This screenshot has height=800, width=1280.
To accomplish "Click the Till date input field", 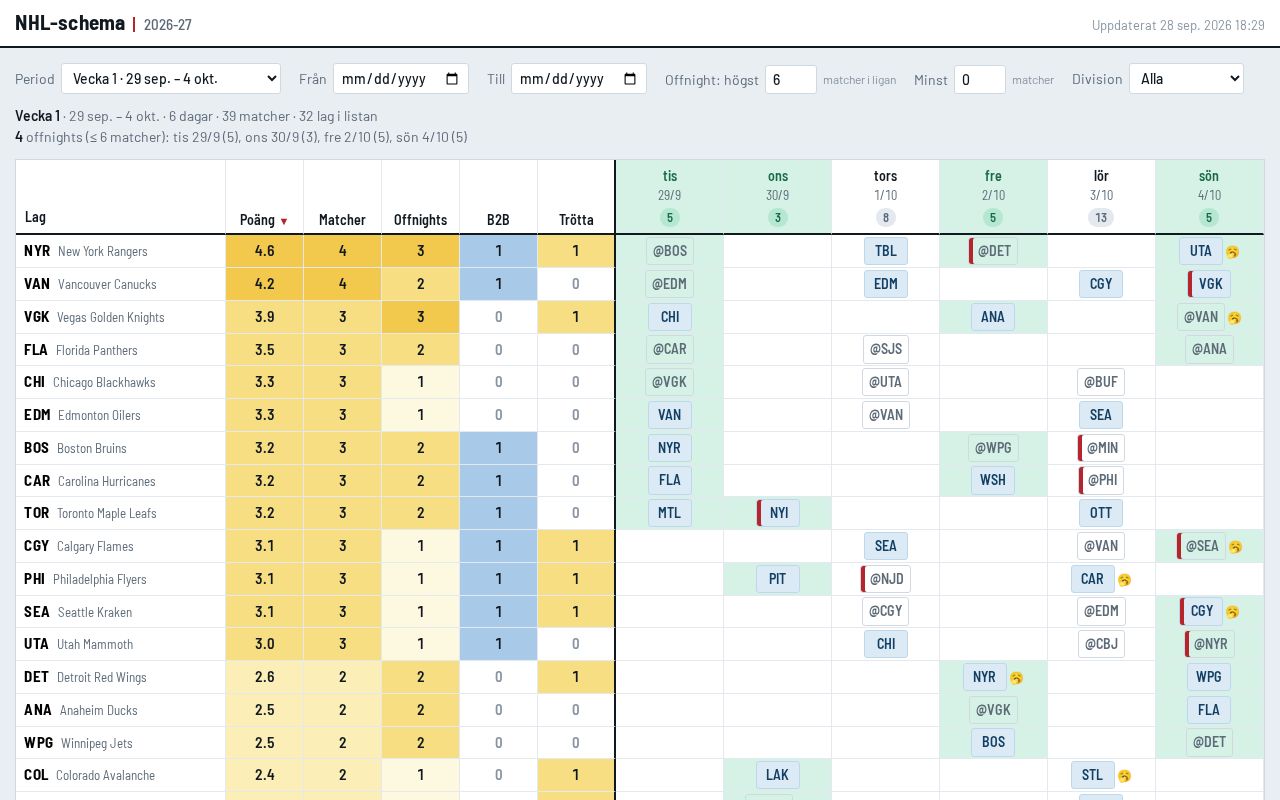I will pos(579,79).
